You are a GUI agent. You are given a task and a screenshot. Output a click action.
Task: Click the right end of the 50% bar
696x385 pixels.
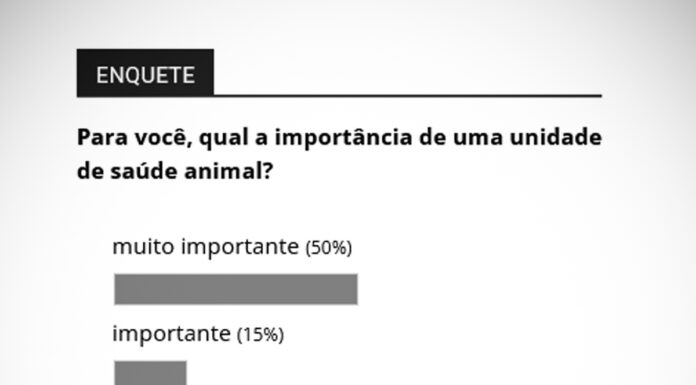point(353,290)
